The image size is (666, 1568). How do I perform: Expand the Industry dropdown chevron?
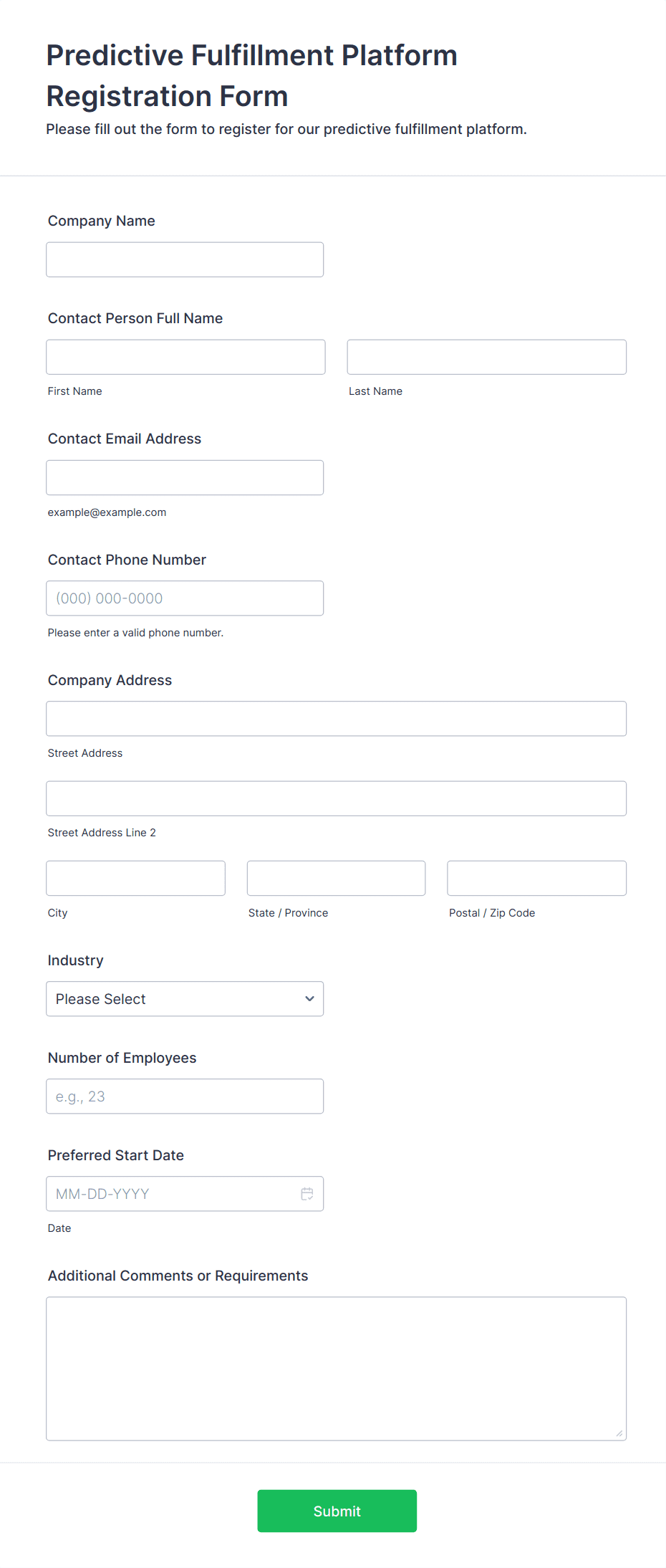[309, 998]
